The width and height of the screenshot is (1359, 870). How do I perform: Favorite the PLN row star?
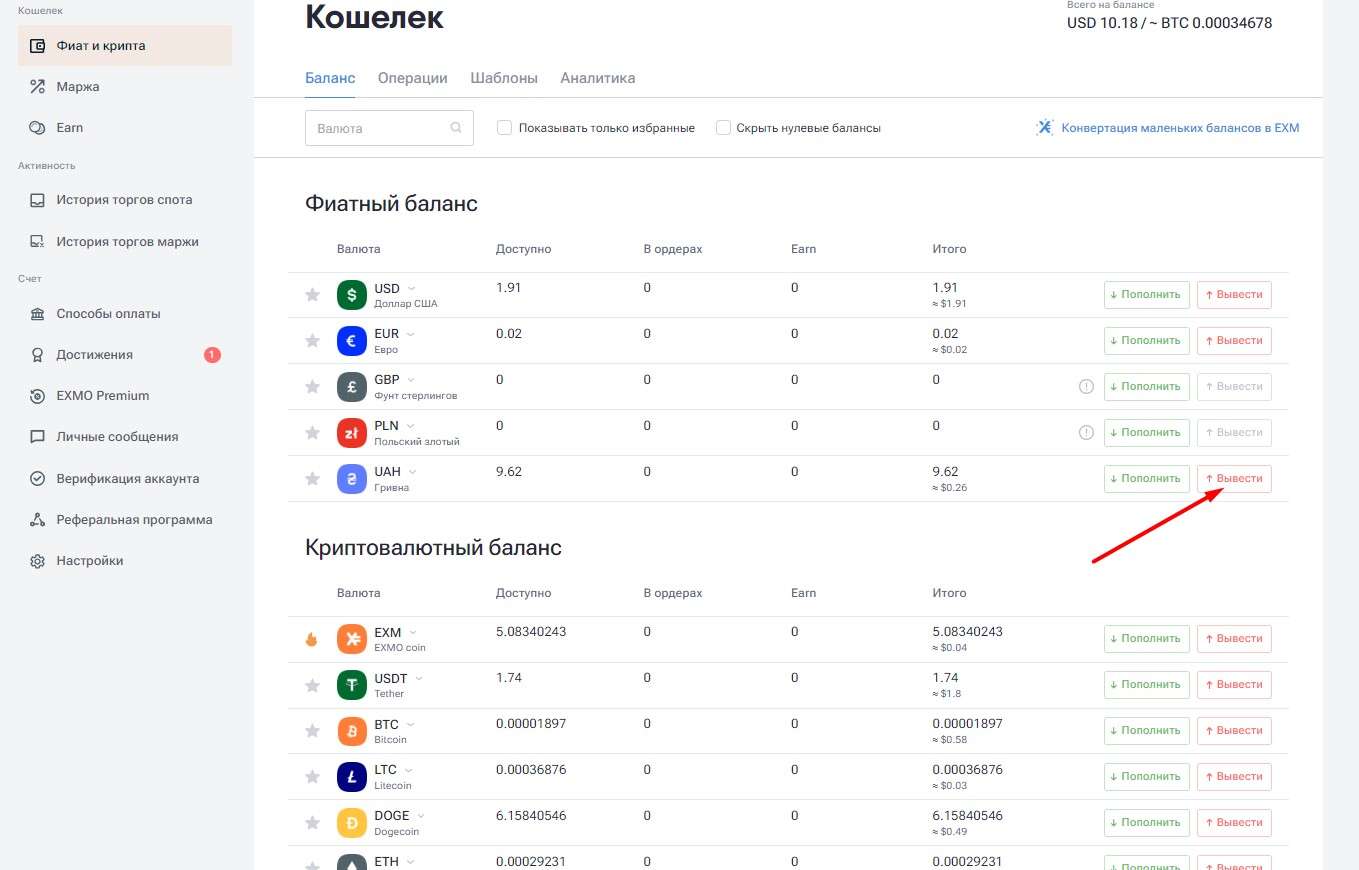pyautogui.click(x=312, y=433)
